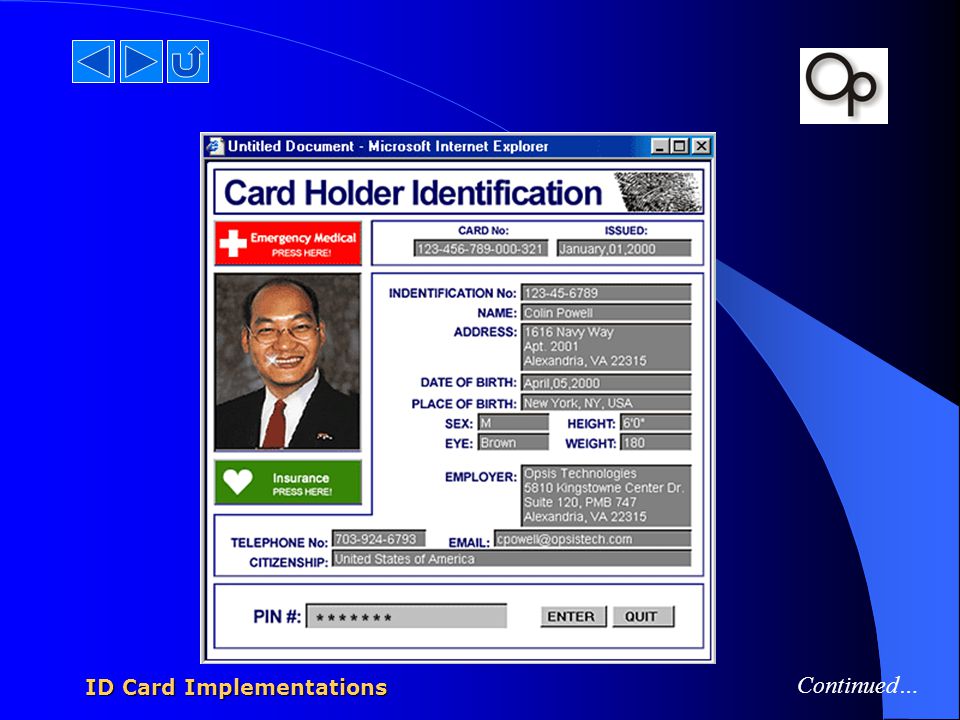Viewport: 960px width, 720px height.
Task: Click the 'EMPLOYER:' label
Action: 481,477
